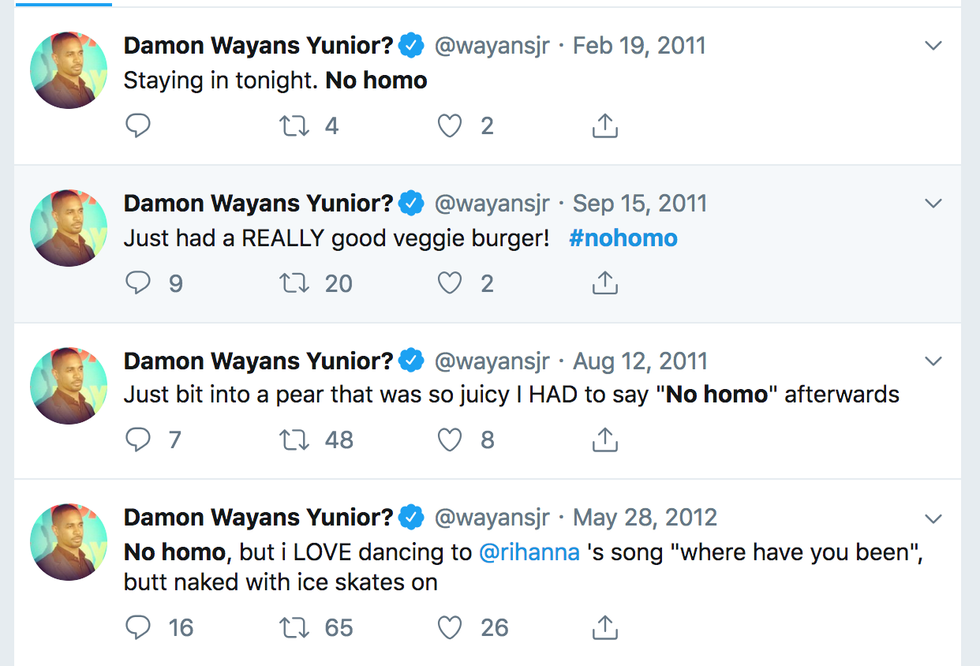Like the 'Staying in tonight' tweet

(x=450, y=126)
